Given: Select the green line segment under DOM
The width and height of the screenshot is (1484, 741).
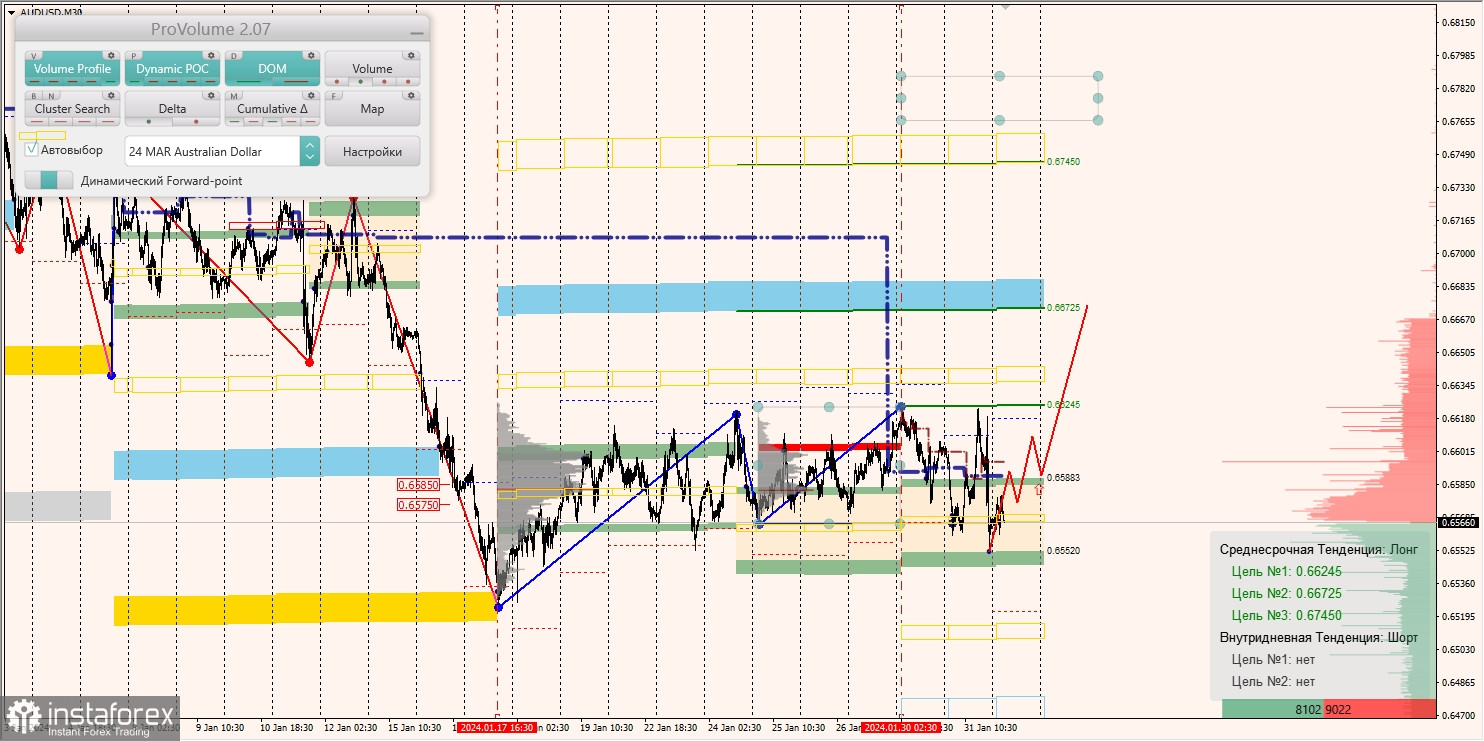Looking at the screenshot, I should point(248,82).
